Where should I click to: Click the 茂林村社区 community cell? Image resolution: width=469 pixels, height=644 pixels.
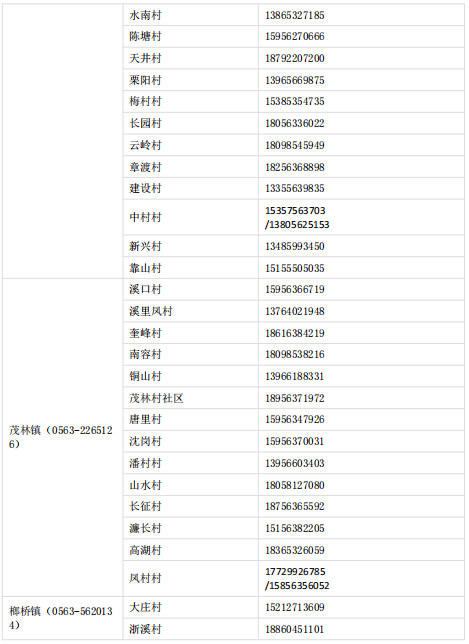tap(191, 398)
